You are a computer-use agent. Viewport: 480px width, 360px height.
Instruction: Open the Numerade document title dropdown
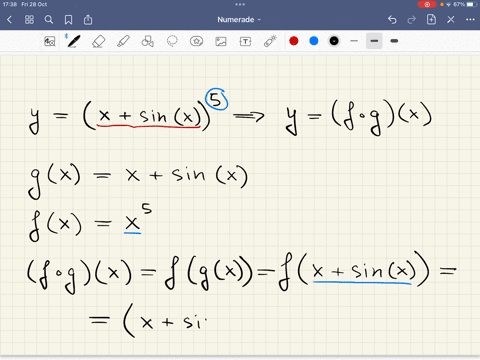pyautogui.click(x=239, y=20)
